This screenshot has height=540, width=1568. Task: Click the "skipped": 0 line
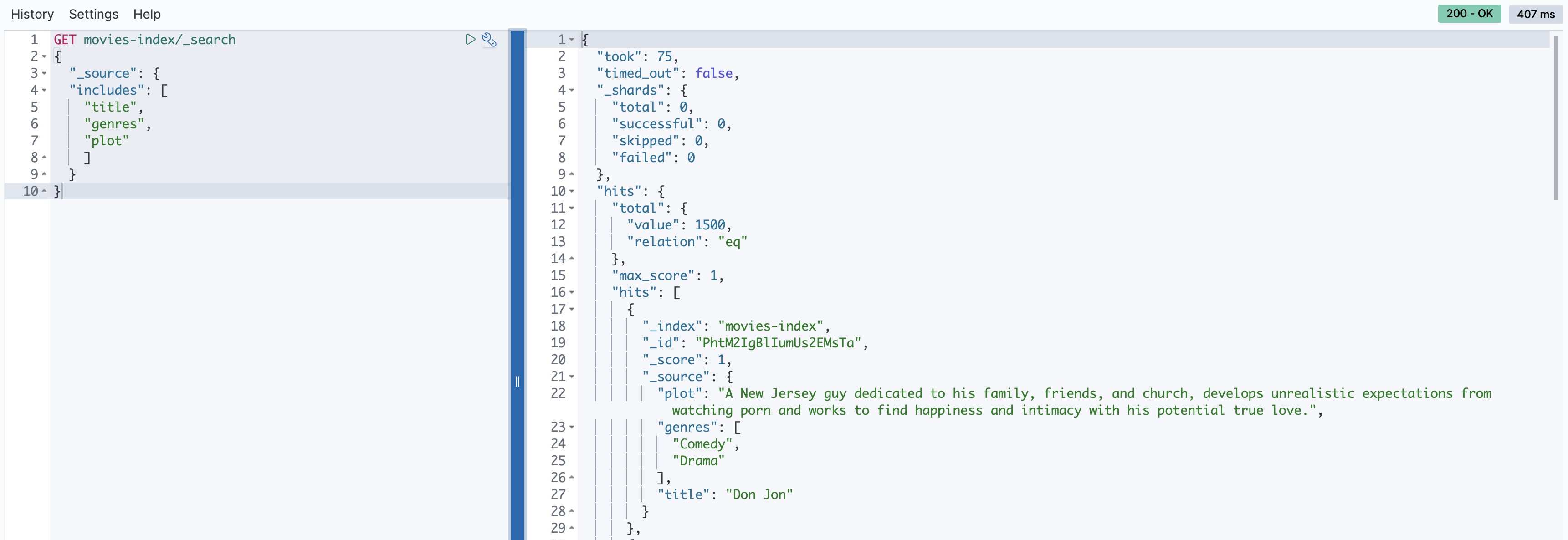tap(661, 141)
